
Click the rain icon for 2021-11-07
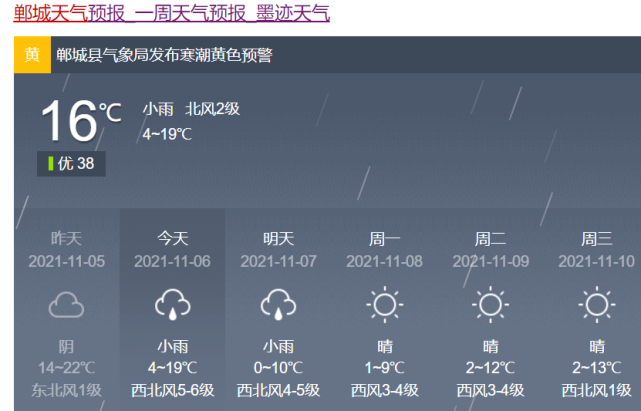pyautogui.click(x=278, y=305)
